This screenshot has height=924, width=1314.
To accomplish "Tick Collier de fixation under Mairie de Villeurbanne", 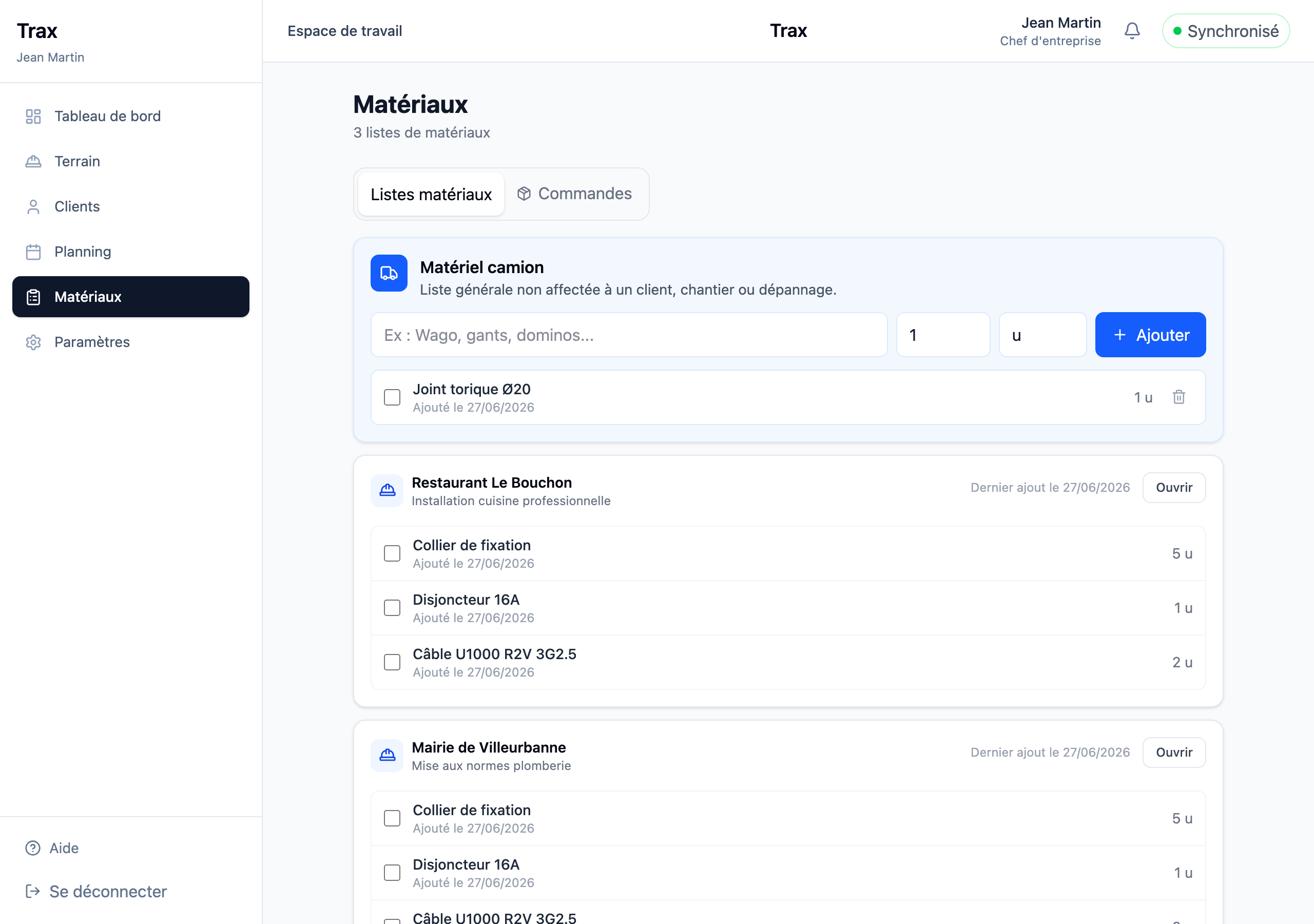I will coord(392,819).
